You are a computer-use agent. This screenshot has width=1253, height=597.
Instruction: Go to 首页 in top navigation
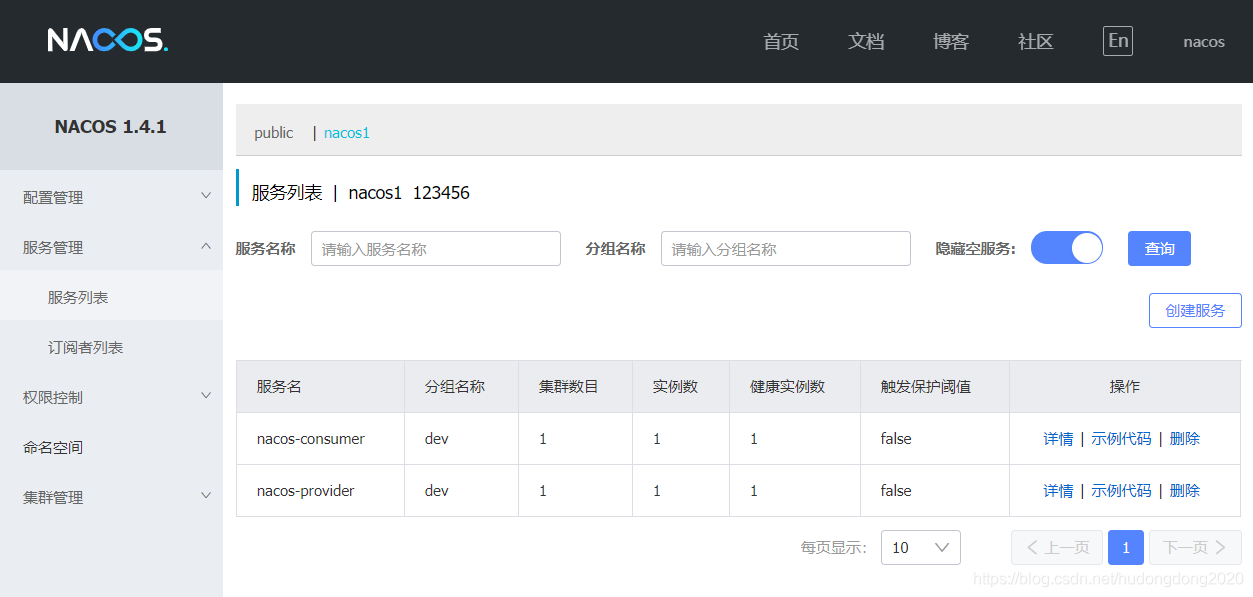click(x=781, y=41)
